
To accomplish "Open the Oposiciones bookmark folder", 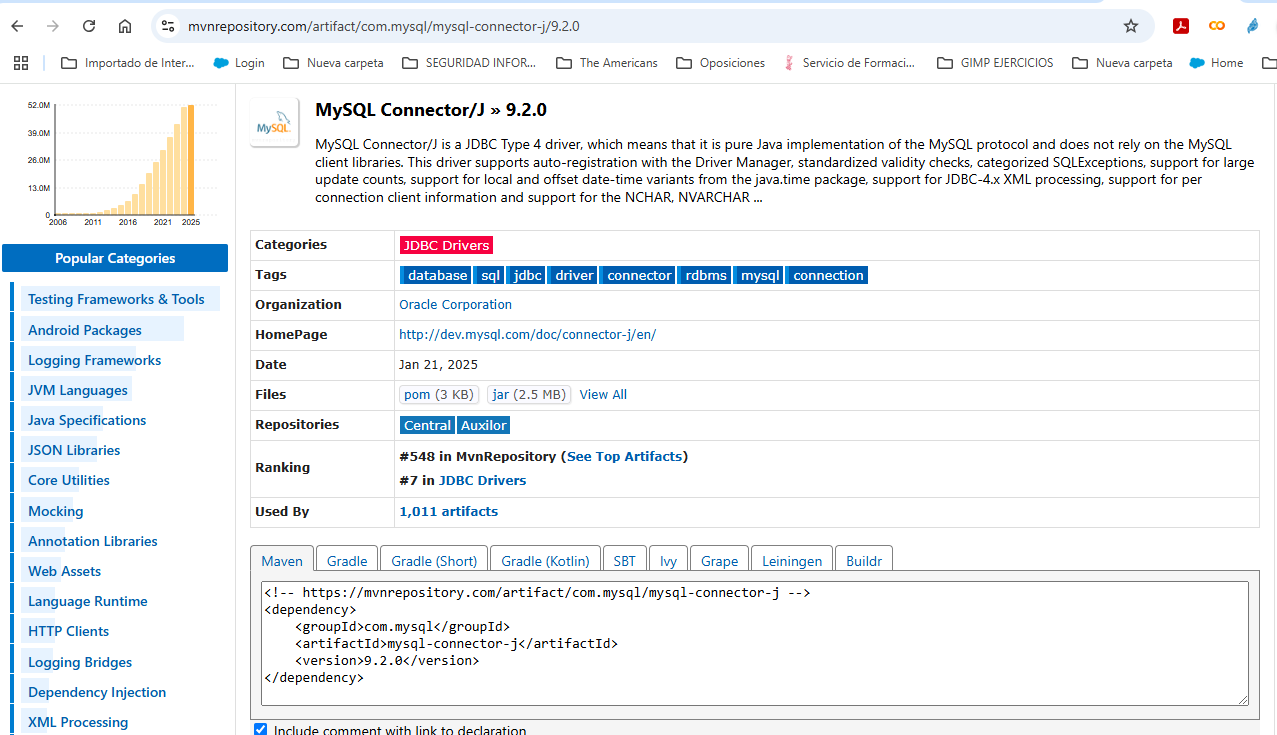I will (720, 63).
